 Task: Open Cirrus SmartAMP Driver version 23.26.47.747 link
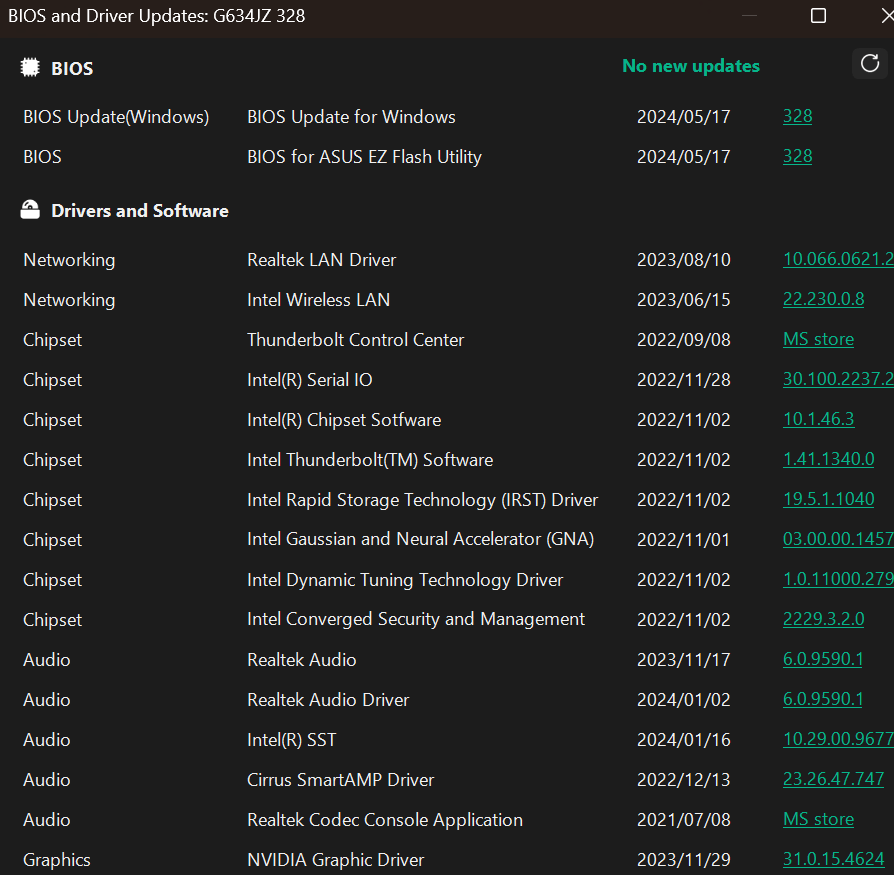(833, 779)
